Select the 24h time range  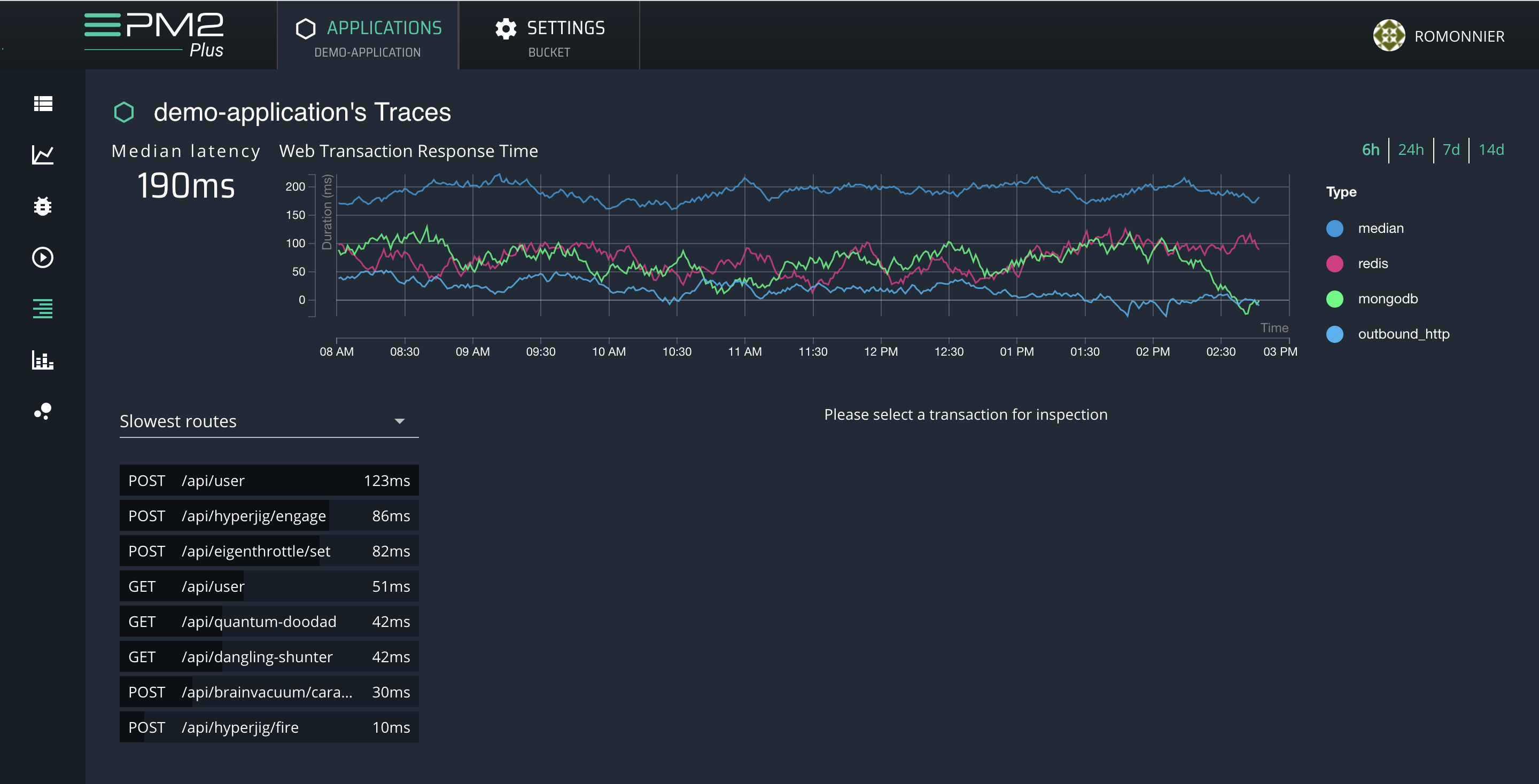(1411, 150)
